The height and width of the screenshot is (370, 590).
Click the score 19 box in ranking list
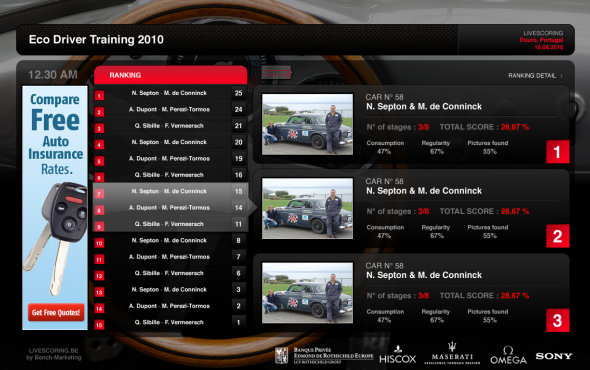click(x=239, y=158)
